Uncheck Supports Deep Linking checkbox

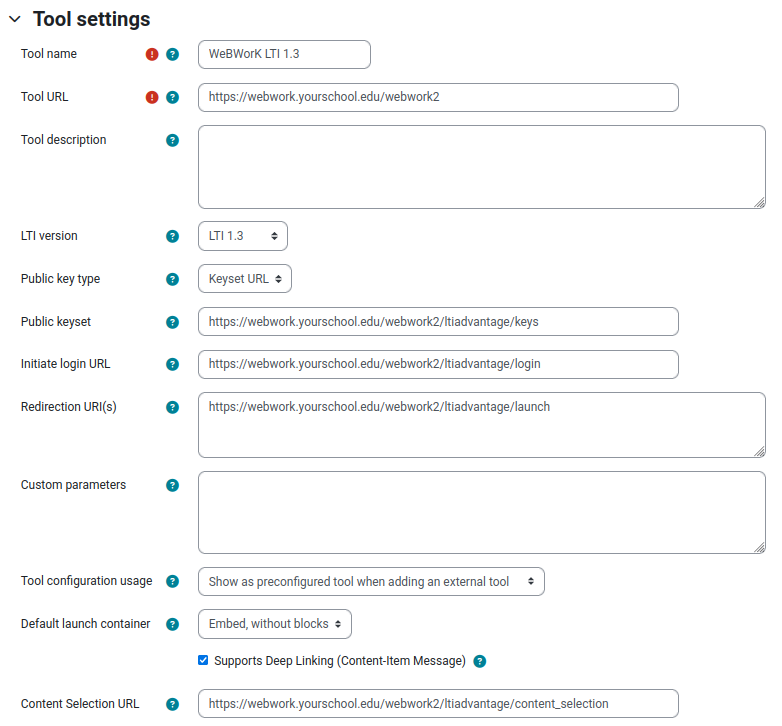[x=203, y=660]
